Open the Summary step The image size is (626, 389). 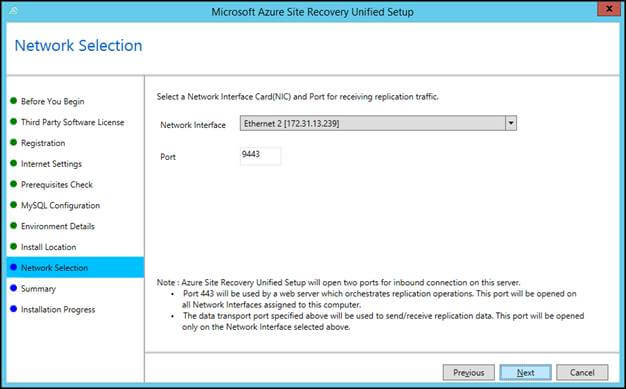point(38,288)
